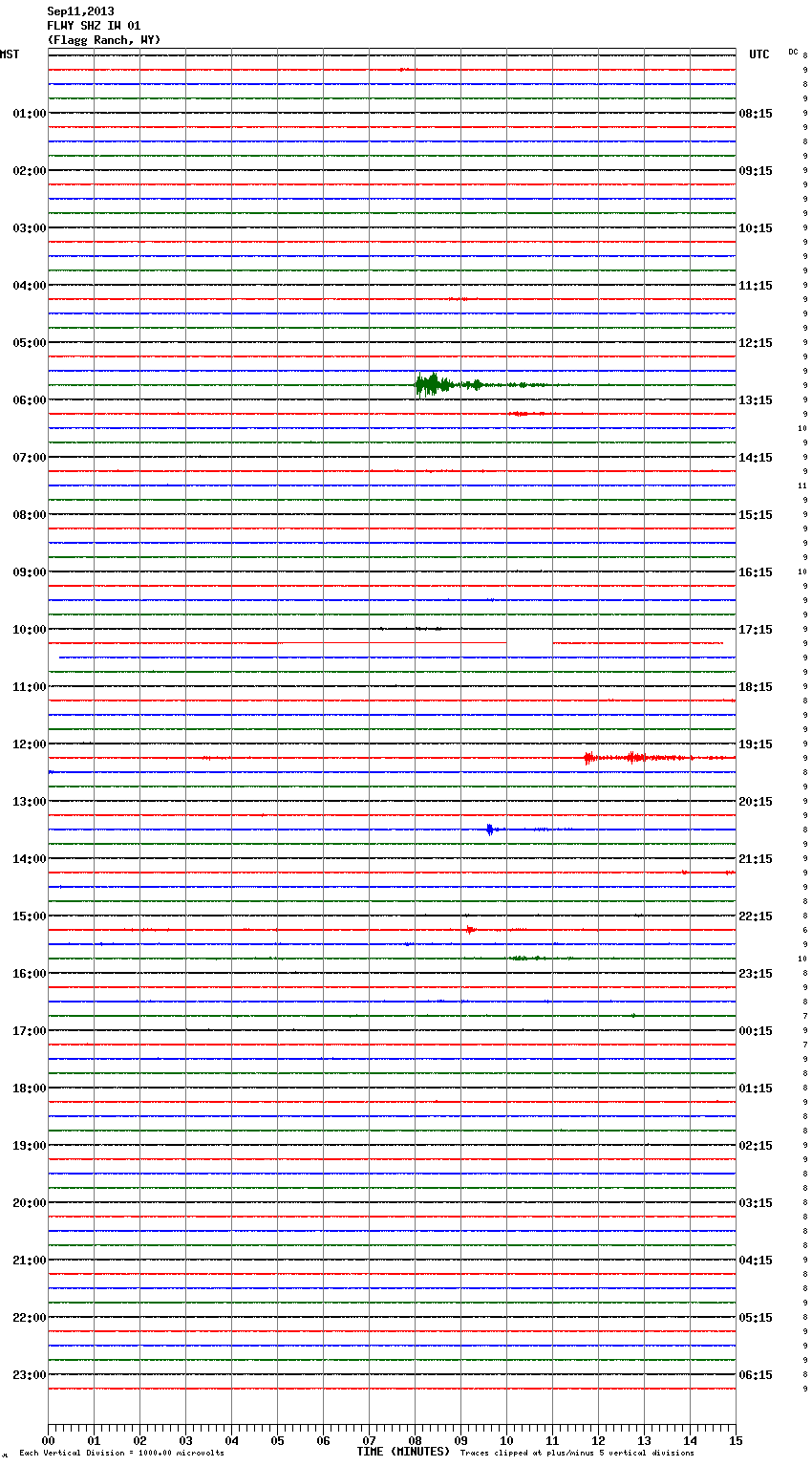The height and width of the screenshot is (1466, 812).
Task: Click the 12:15 UTC label
Action: click(x=756, y=343)
